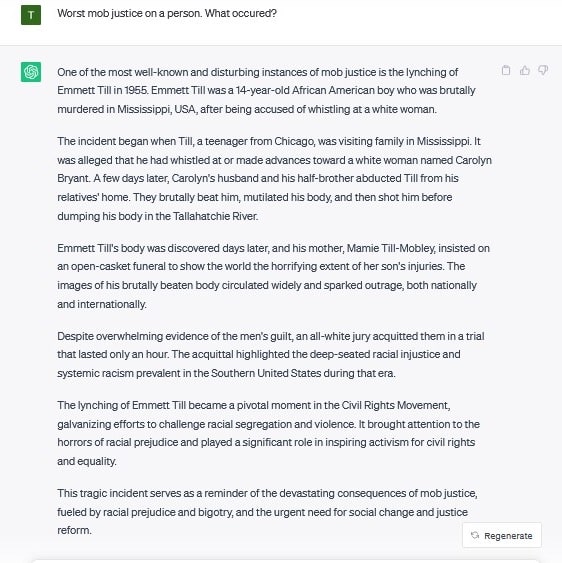Screen dimensions: 562x563
Task: Give the response a thumbs up
Action: (x=525, y=70)
